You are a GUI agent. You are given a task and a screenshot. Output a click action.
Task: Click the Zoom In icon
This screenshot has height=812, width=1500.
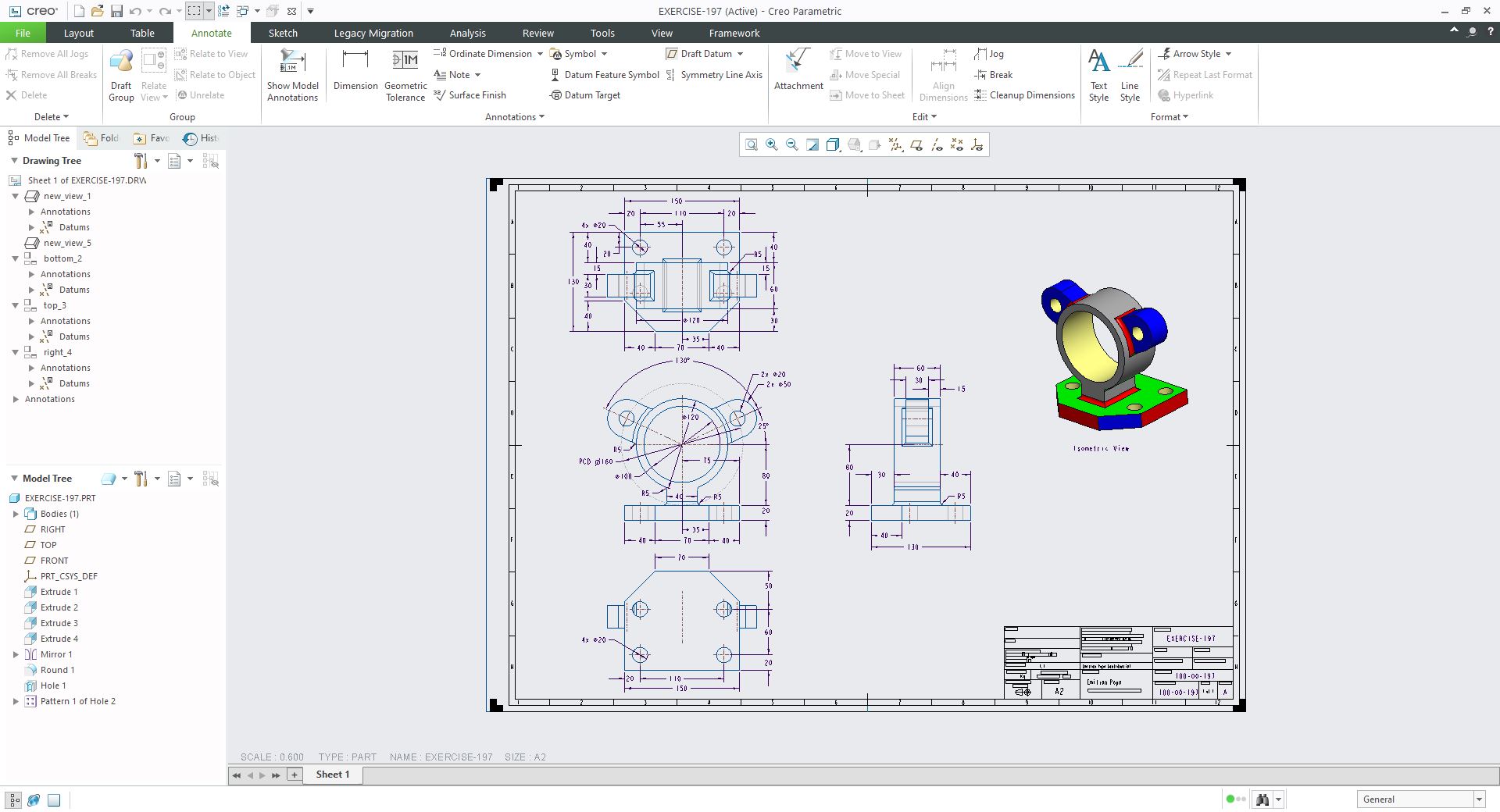772,145
